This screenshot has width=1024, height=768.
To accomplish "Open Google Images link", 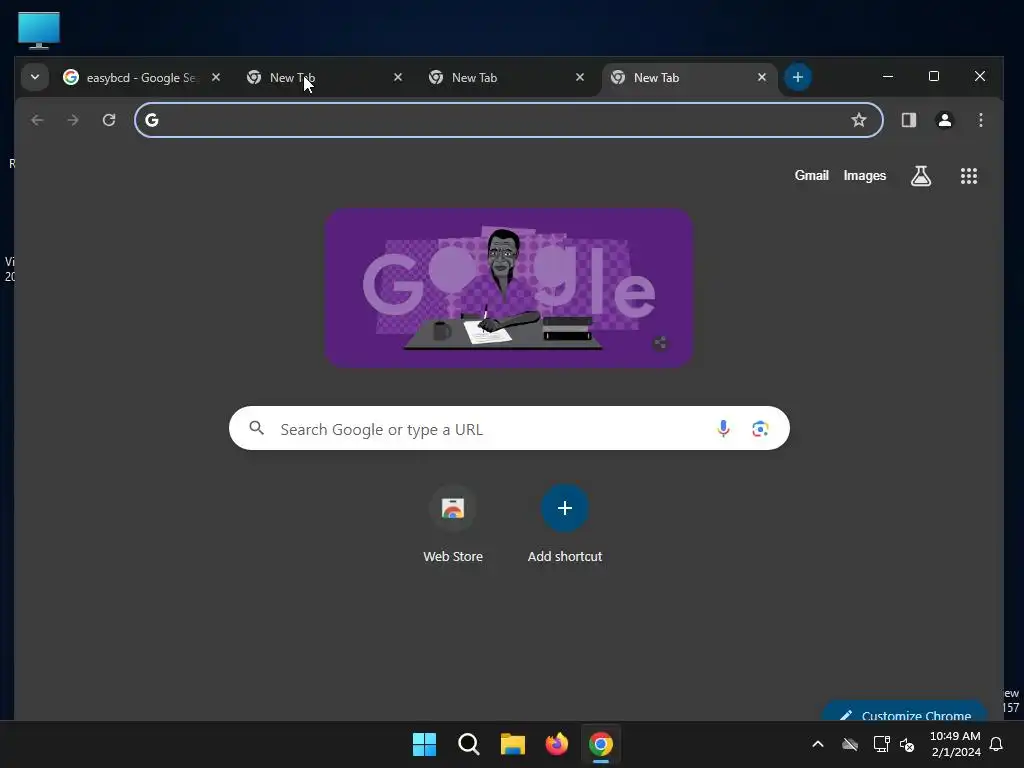I will [x=865, y=176].
